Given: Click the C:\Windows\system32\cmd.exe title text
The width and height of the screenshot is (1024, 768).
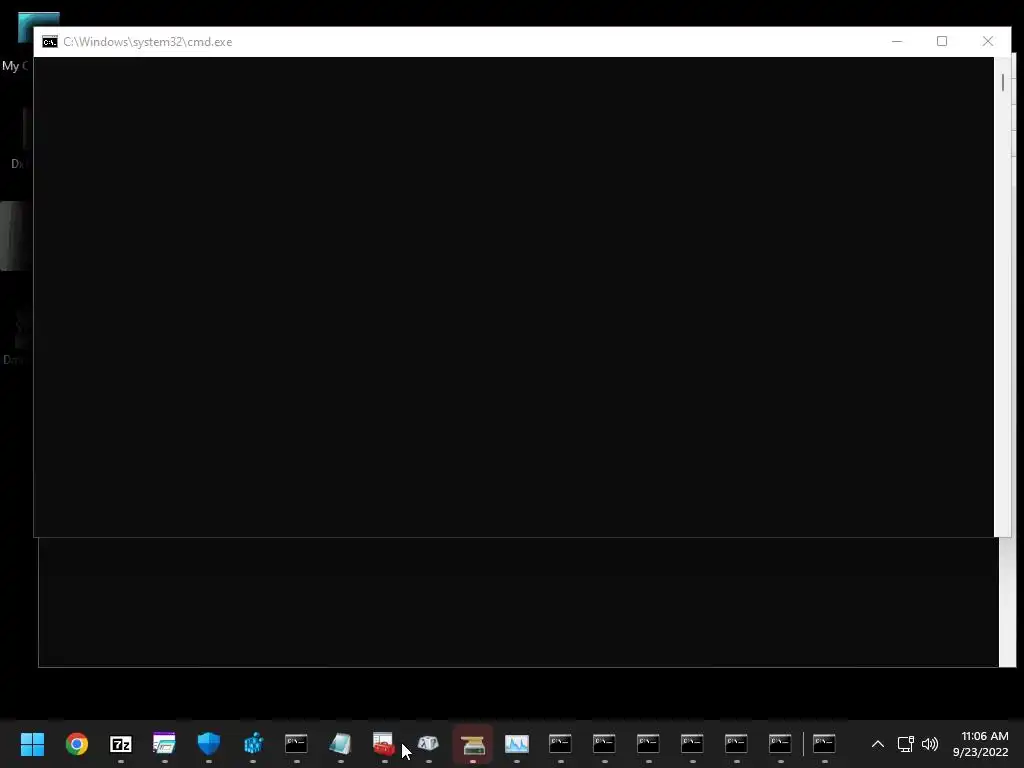Looking at the screenshot, I should point(148,42).
